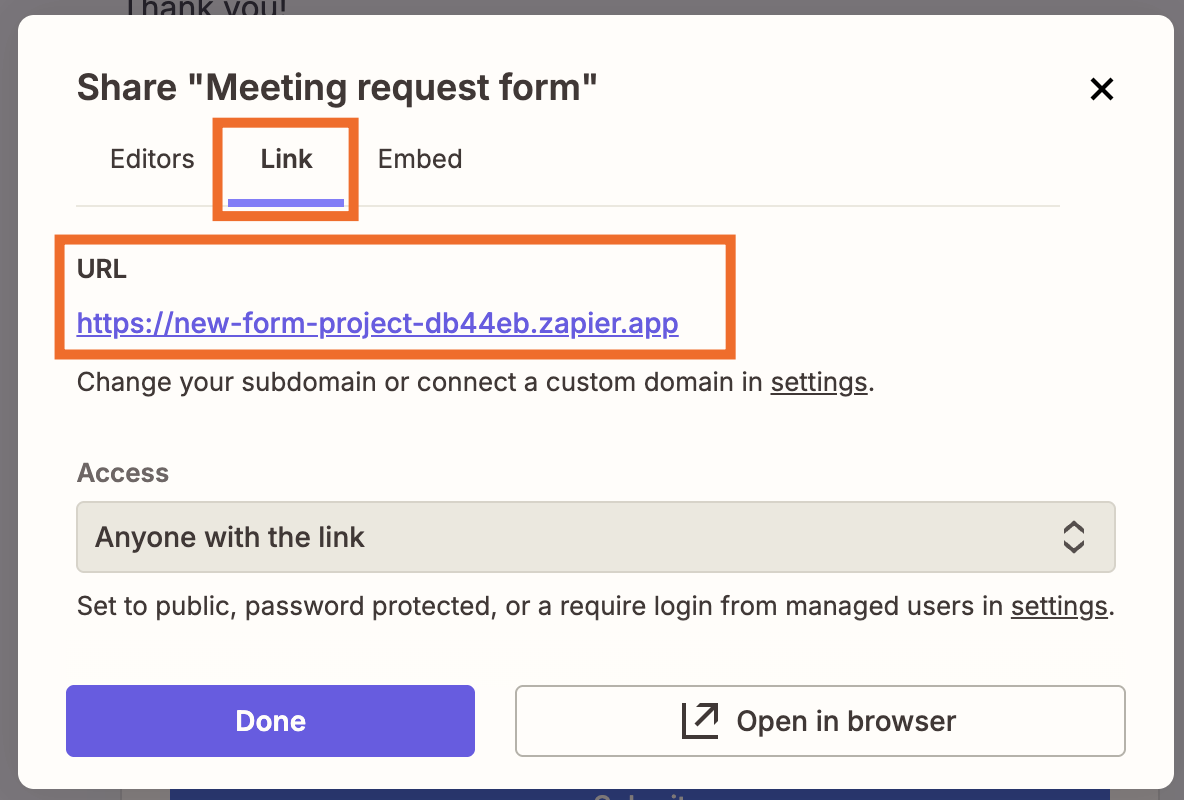Click the Share dialog title text
The width and height of the screenshot is (1184, 800).
(x=336, y=87)
